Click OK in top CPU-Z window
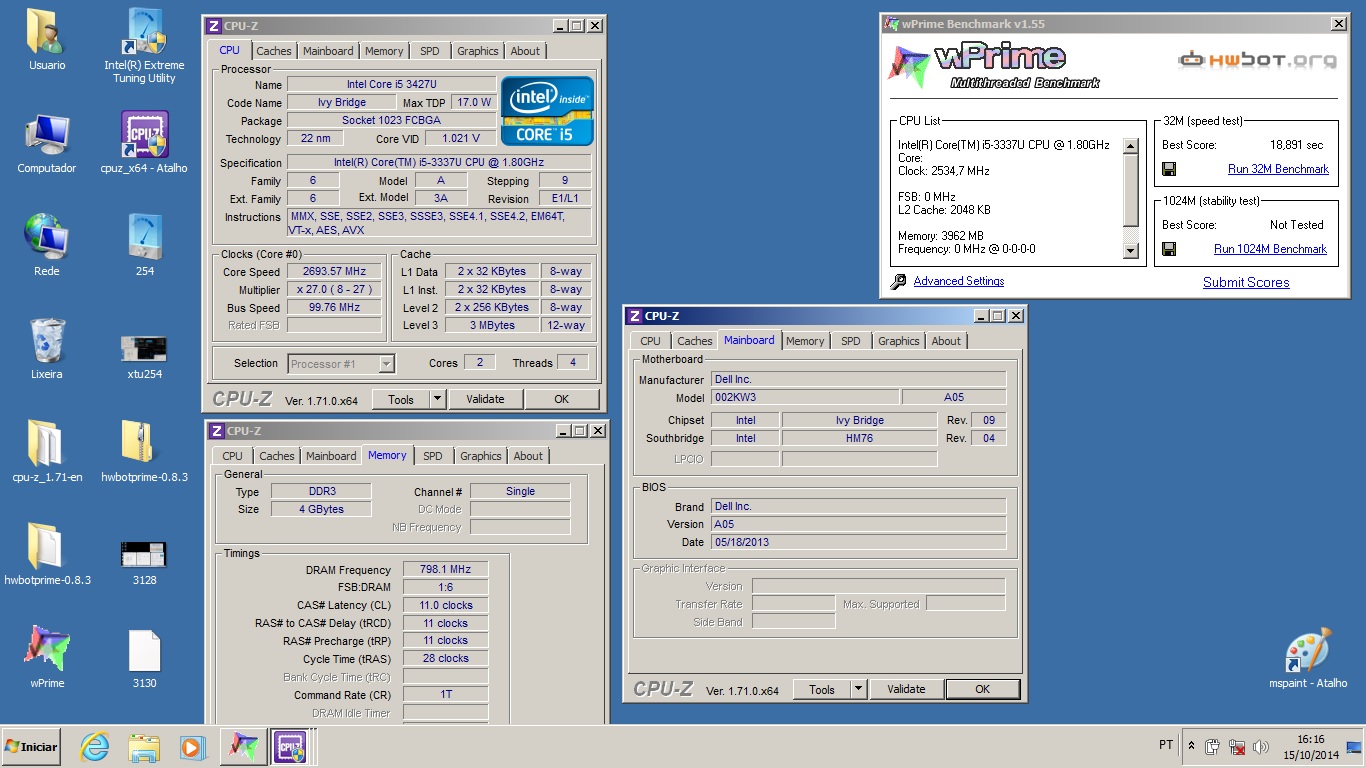 pyautogui.click(x=562, y=399)
